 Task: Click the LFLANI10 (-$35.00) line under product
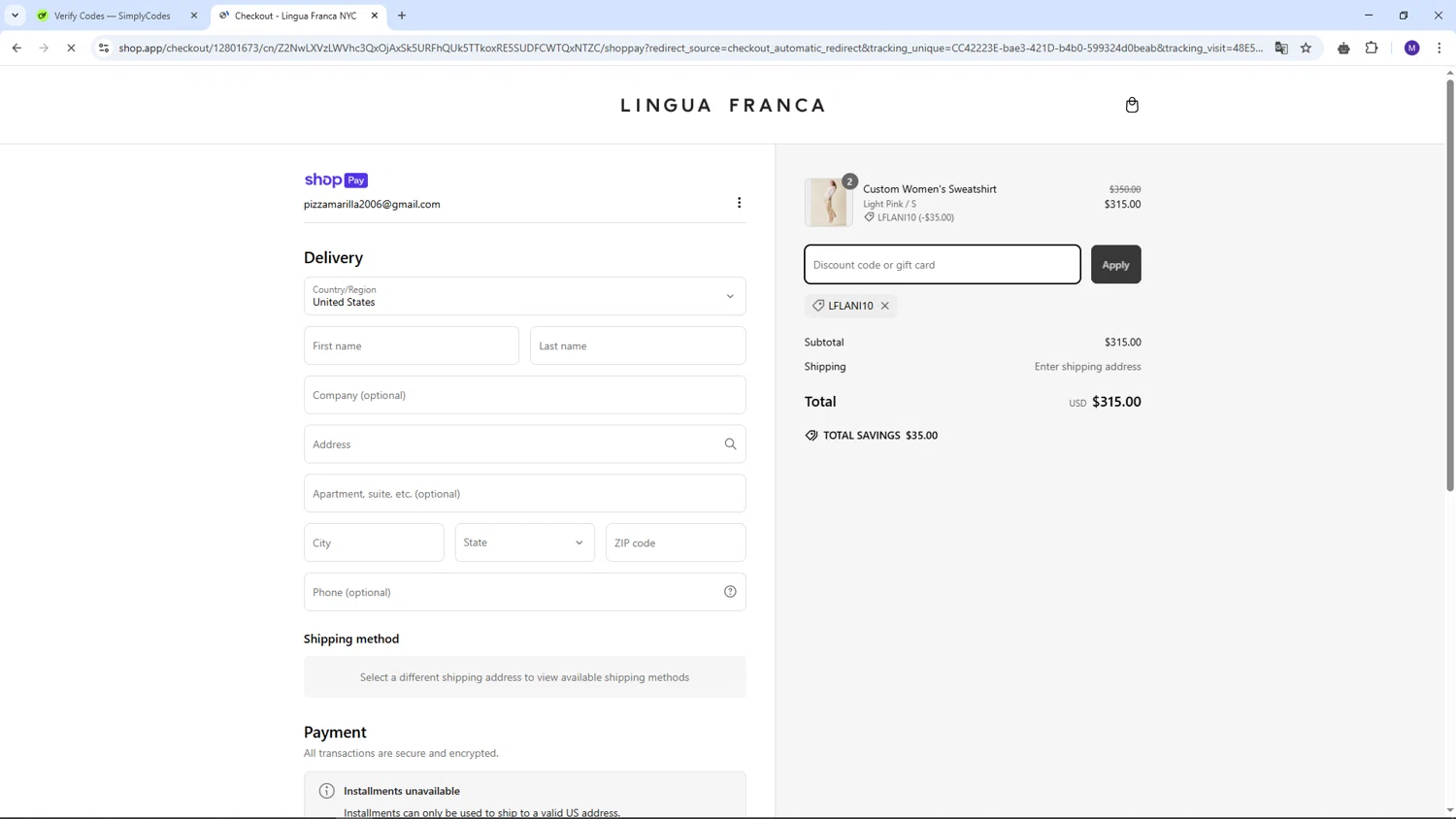point(909,217)
